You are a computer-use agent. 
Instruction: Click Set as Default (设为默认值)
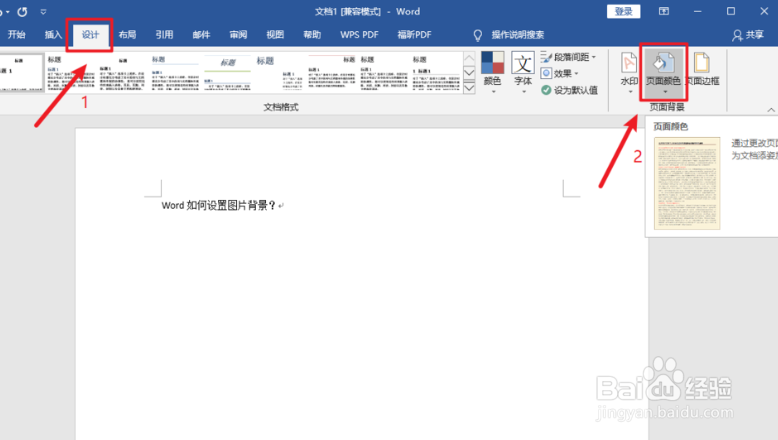click(569, 90)
